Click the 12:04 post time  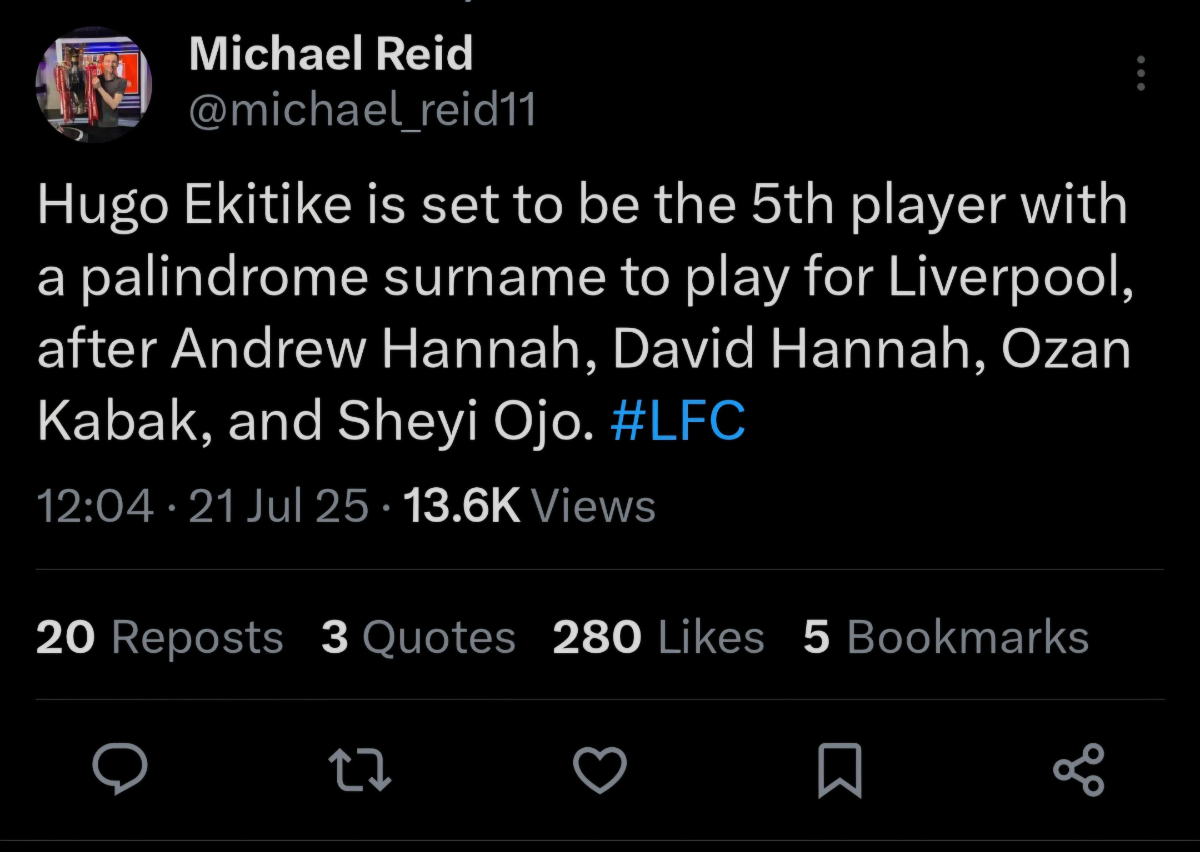(95, 506)
